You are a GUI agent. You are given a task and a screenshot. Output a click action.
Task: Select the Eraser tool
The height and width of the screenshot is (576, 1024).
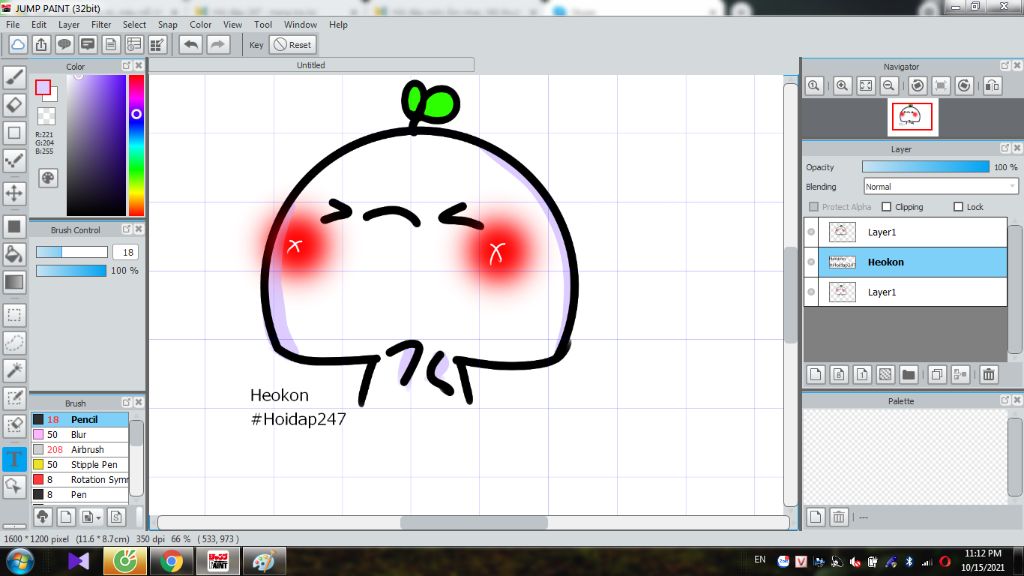click(x=14, y=105)
